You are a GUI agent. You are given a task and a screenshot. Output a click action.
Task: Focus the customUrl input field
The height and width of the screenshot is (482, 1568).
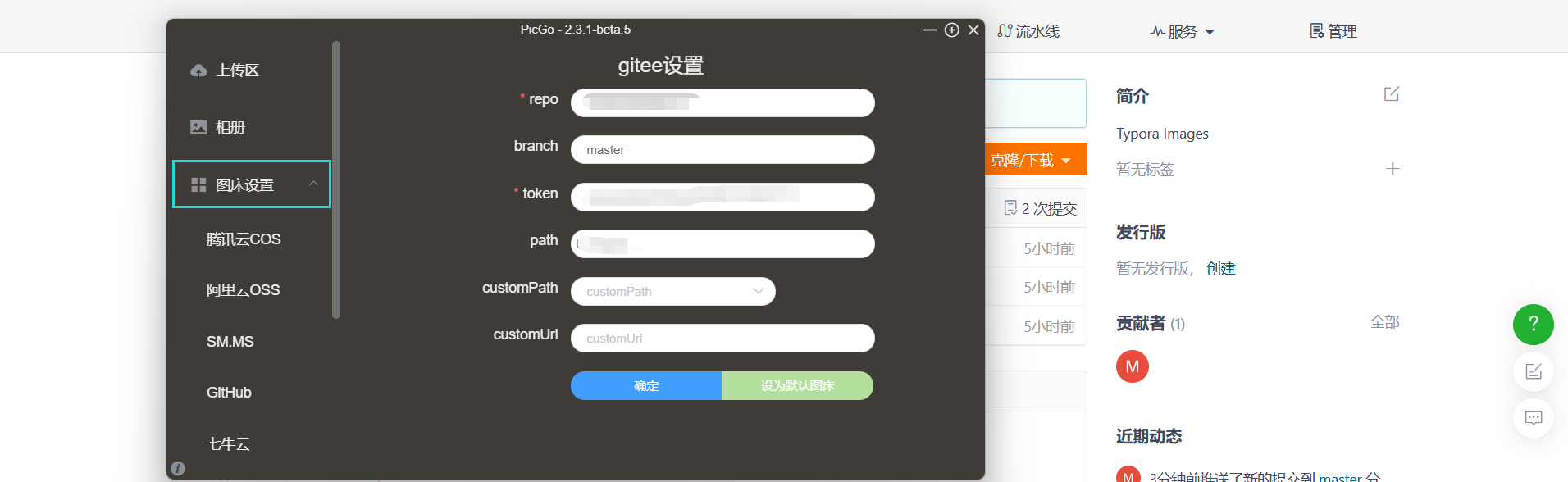[x=722, y=339]
